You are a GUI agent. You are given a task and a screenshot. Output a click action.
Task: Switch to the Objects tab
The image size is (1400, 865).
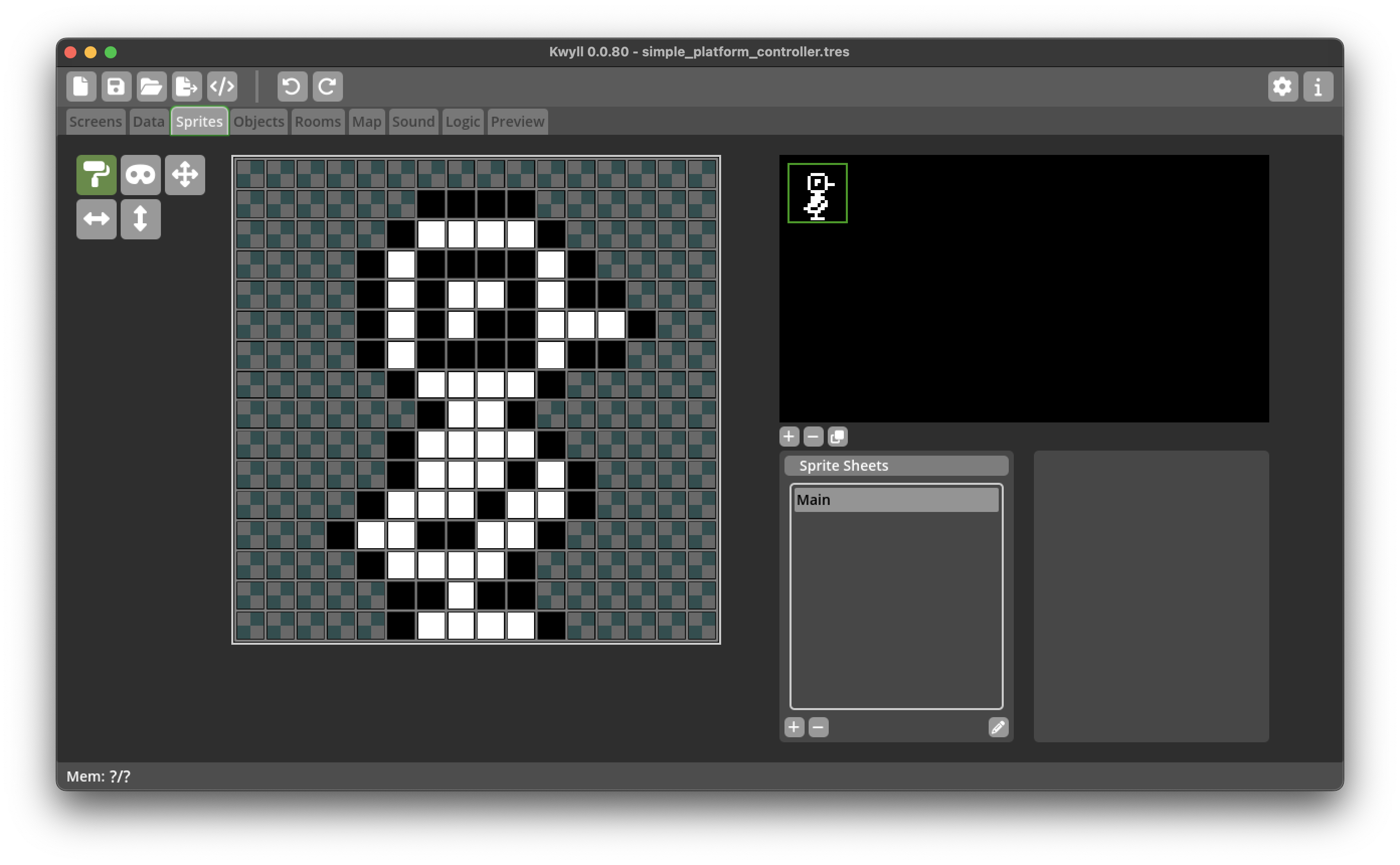(258, 122)
